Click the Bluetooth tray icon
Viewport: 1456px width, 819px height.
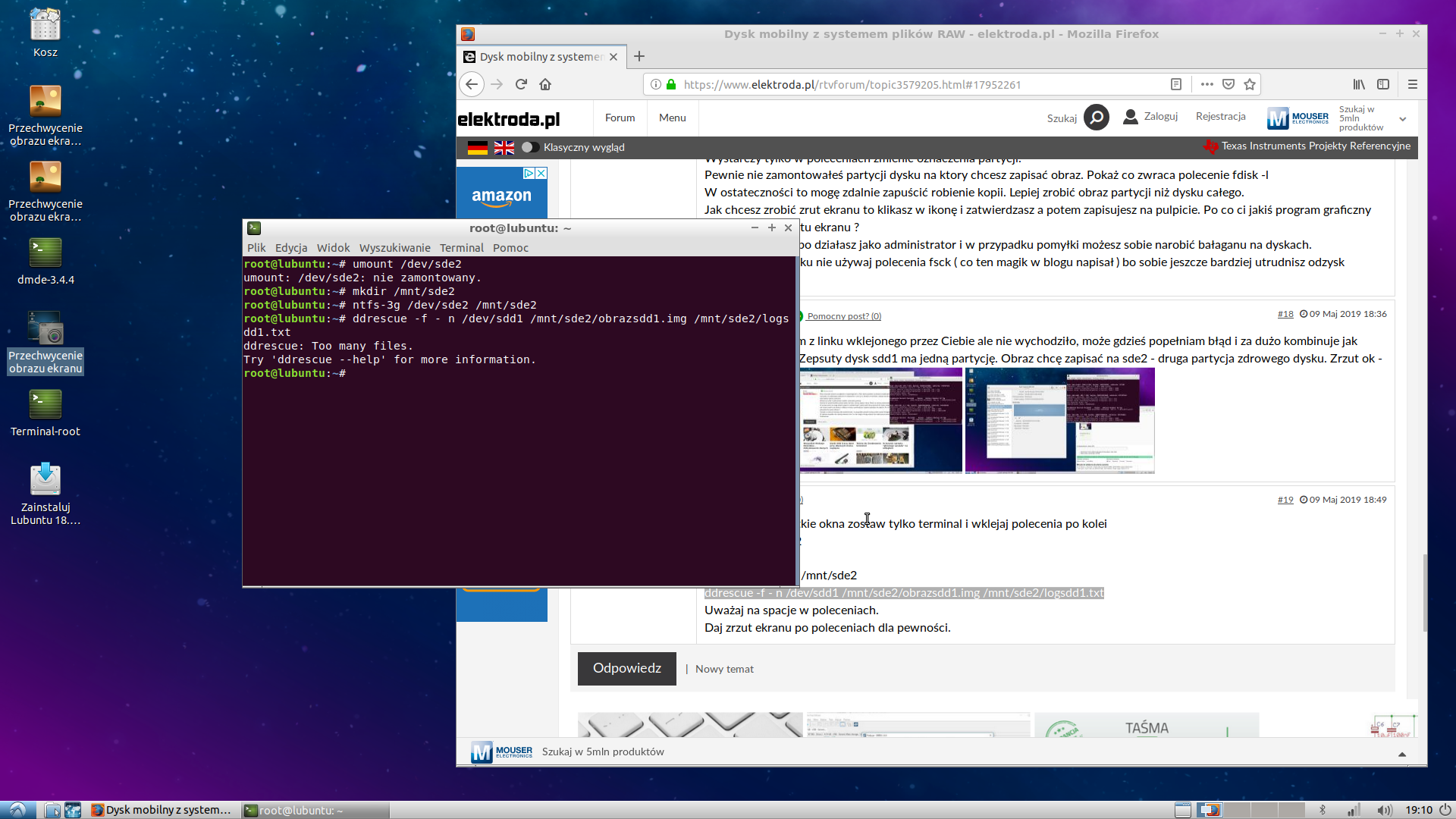point(1323,810)
